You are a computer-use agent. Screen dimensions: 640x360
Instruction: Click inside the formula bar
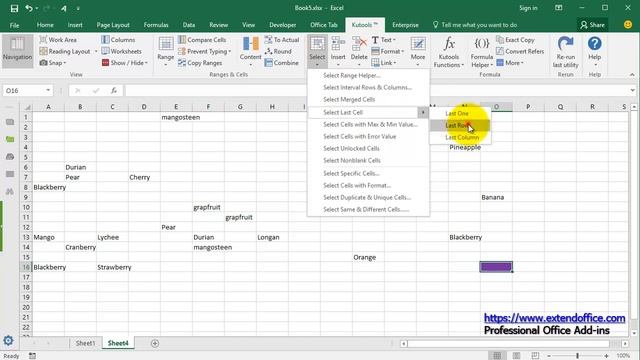[376, 91]
